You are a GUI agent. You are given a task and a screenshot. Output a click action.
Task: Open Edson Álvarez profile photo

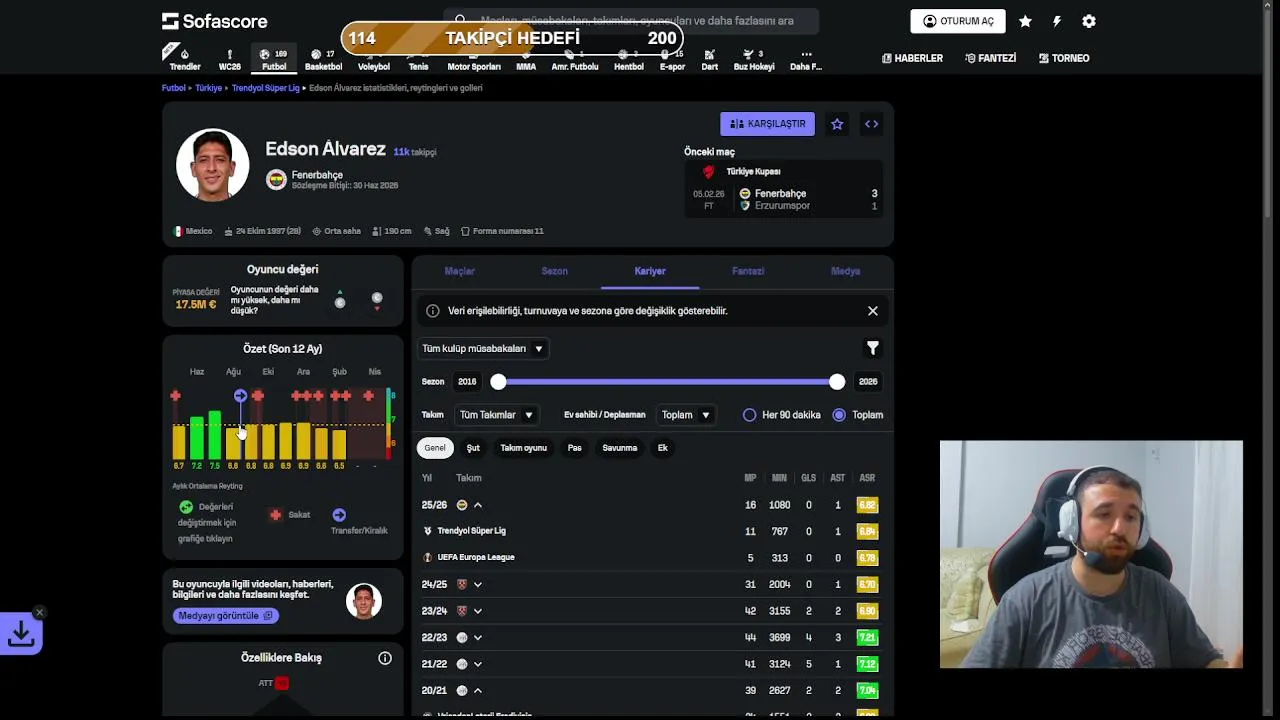(213, 165)
